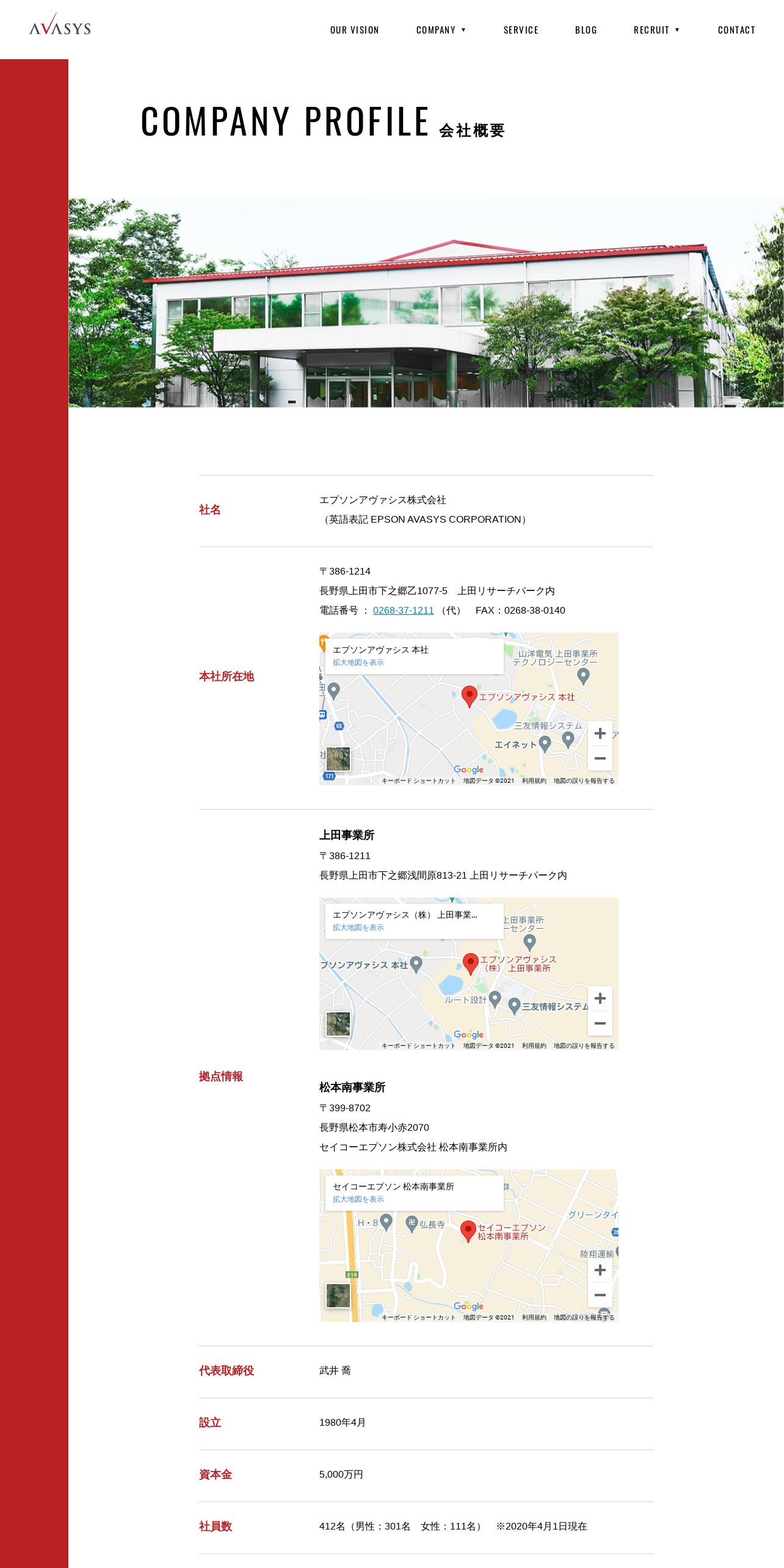Click the COMPANY PROFILE heading

285,121
